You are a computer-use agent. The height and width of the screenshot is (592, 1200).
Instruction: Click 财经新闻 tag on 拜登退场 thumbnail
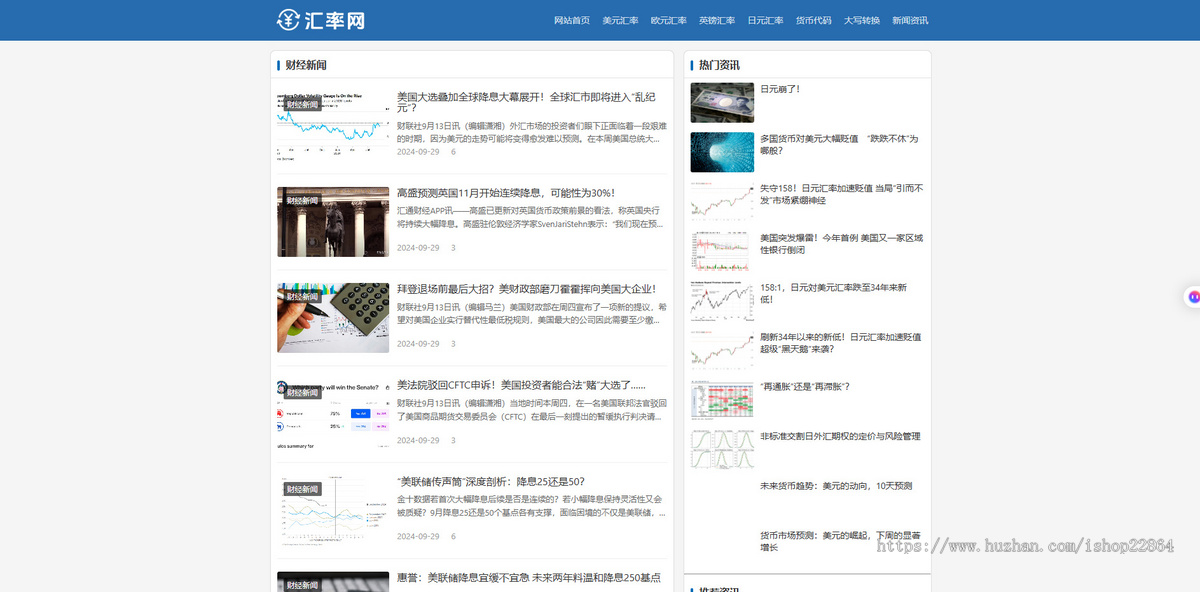[x=302, y=297]
